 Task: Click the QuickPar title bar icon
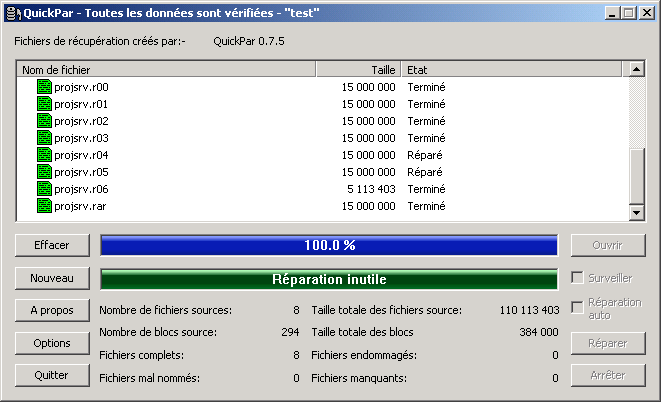point(12,12)
